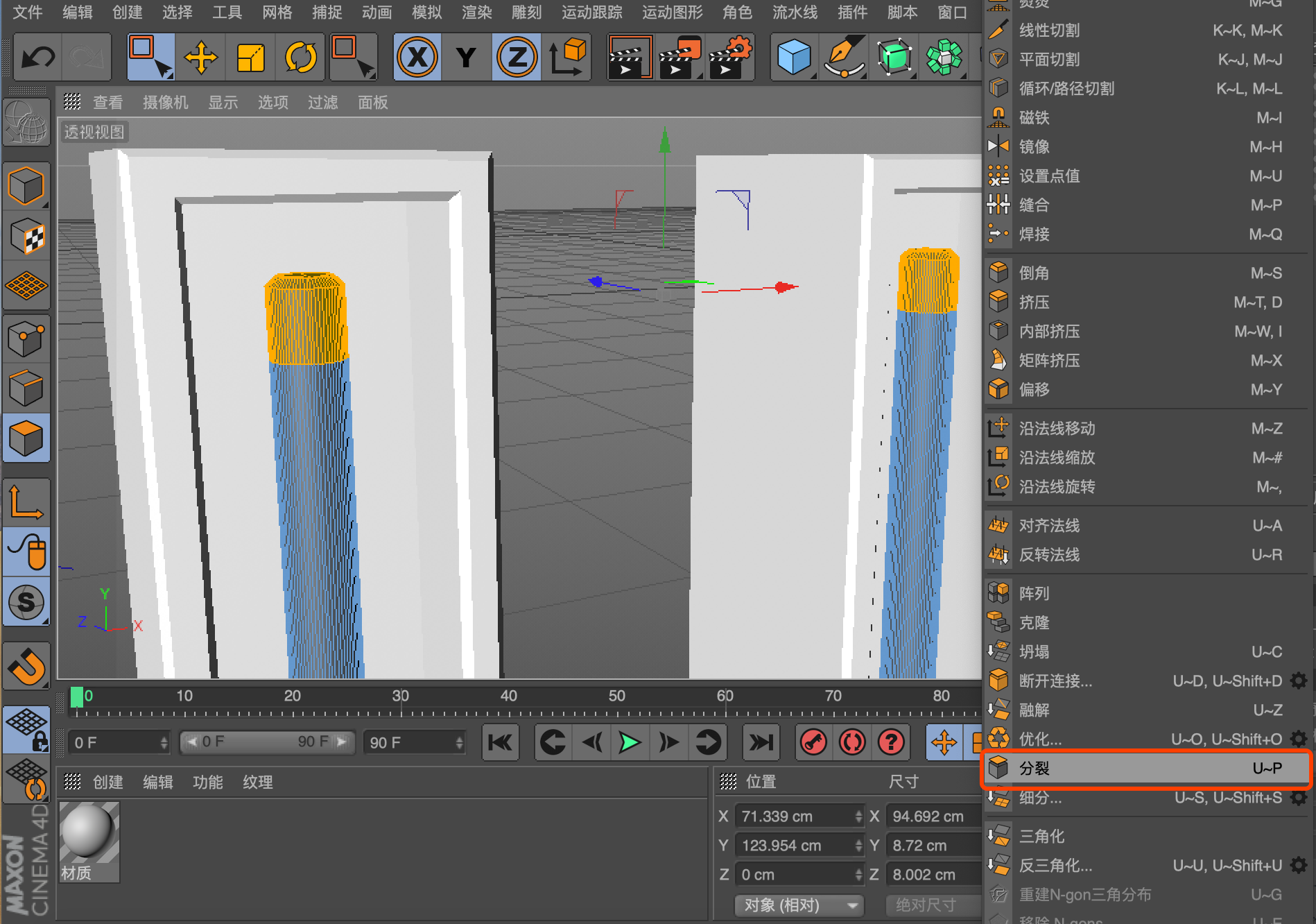Screen dimensions: 1316x924
Task: Switch to Texture mode checkered cube
Action: click(26, 236)
